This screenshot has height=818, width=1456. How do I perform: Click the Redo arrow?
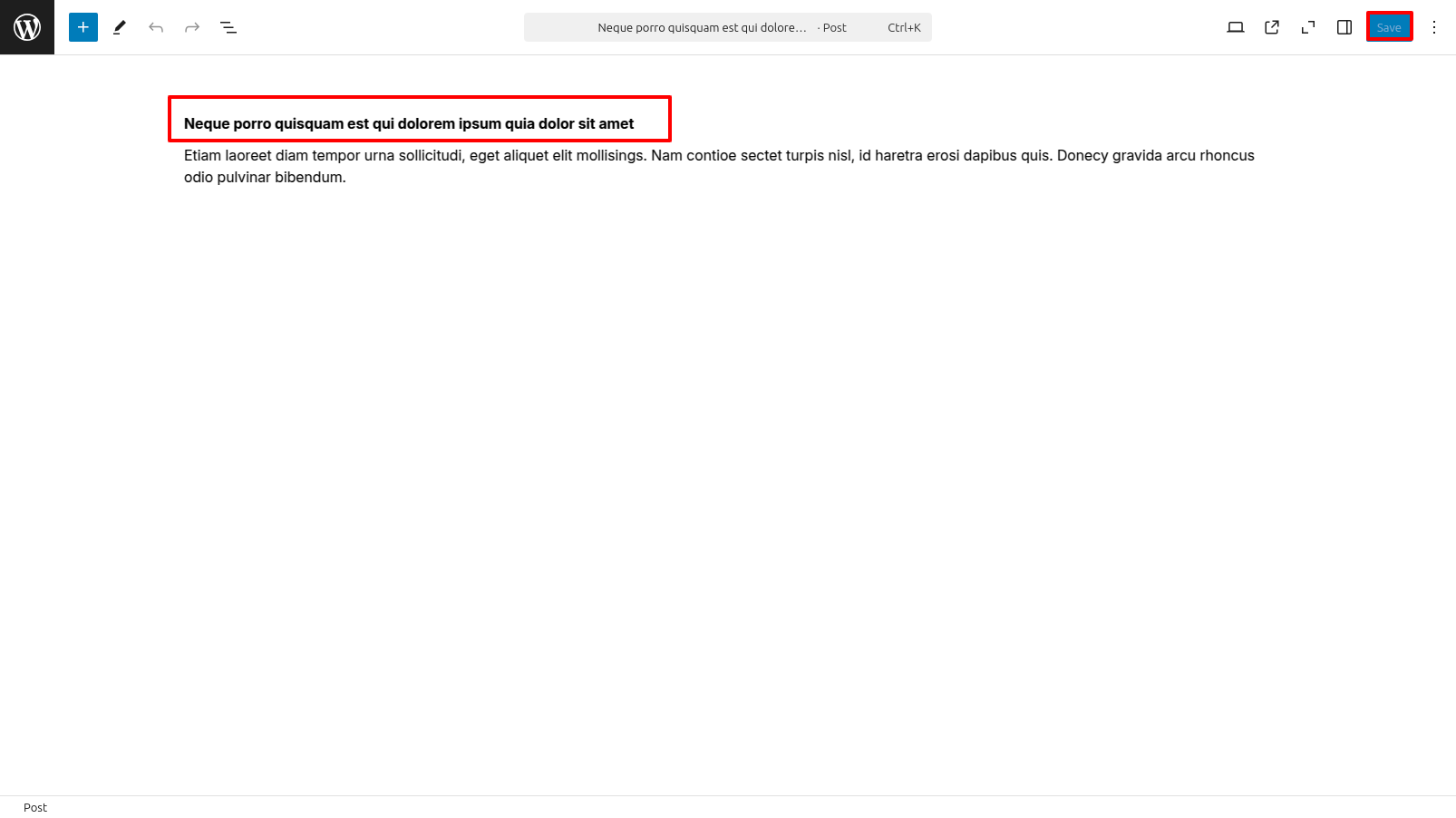click(192, 27)
